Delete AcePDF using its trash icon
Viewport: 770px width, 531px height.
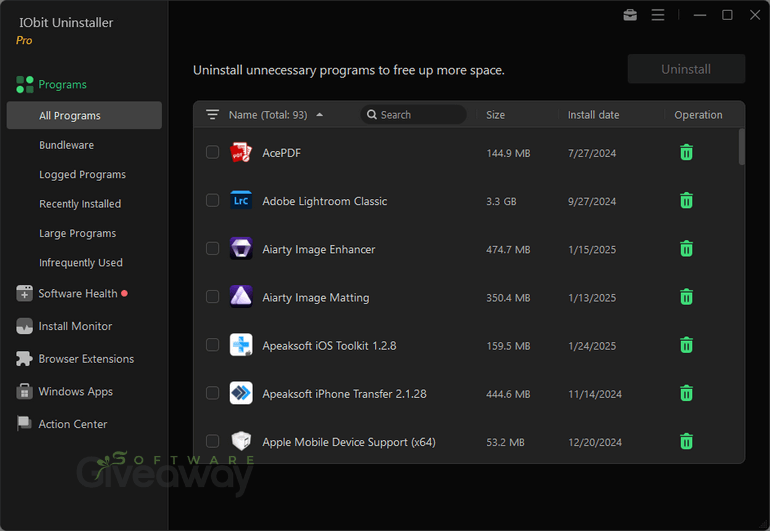click(687, 153)
